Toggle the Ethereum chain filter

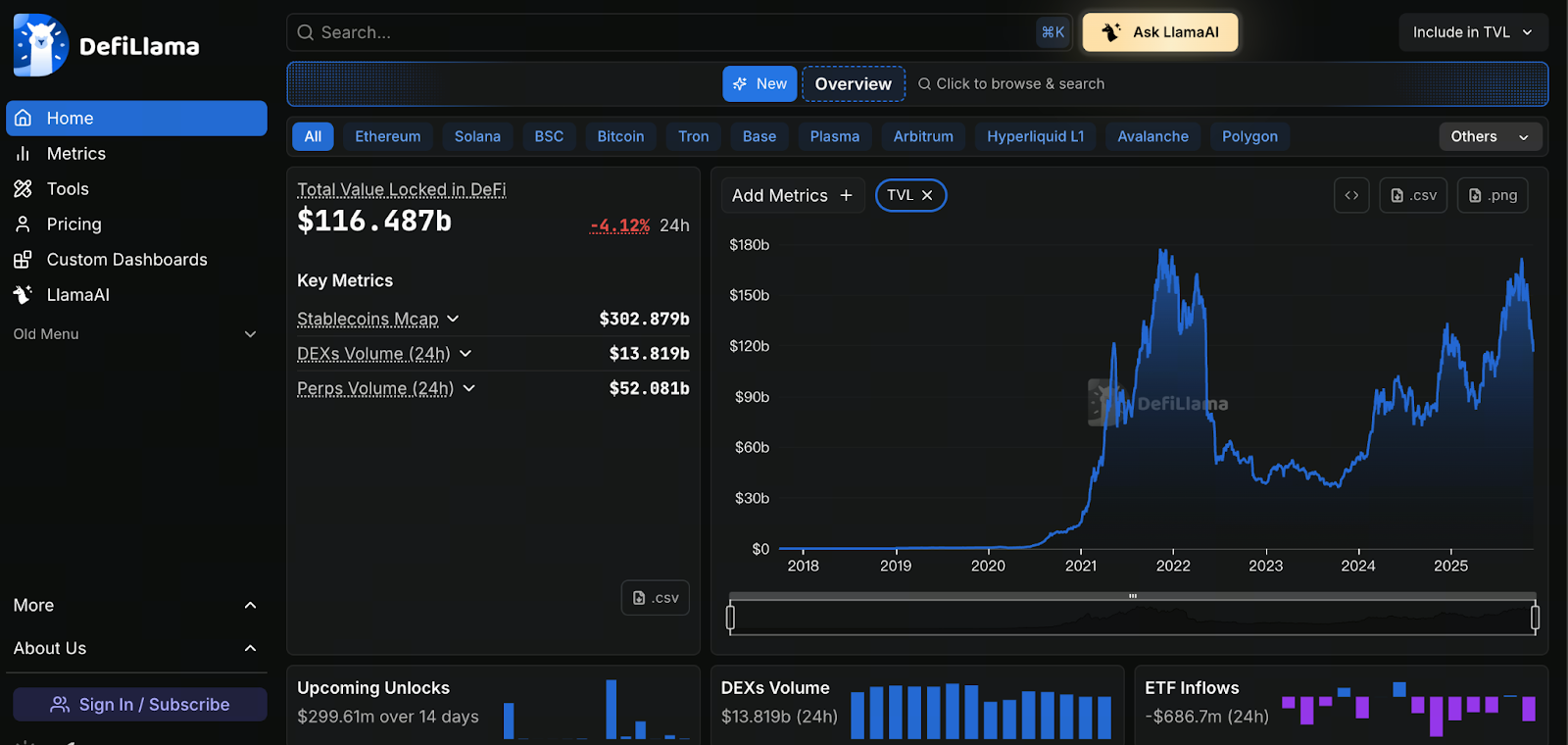pyautogui.click(x=387, y=136)
